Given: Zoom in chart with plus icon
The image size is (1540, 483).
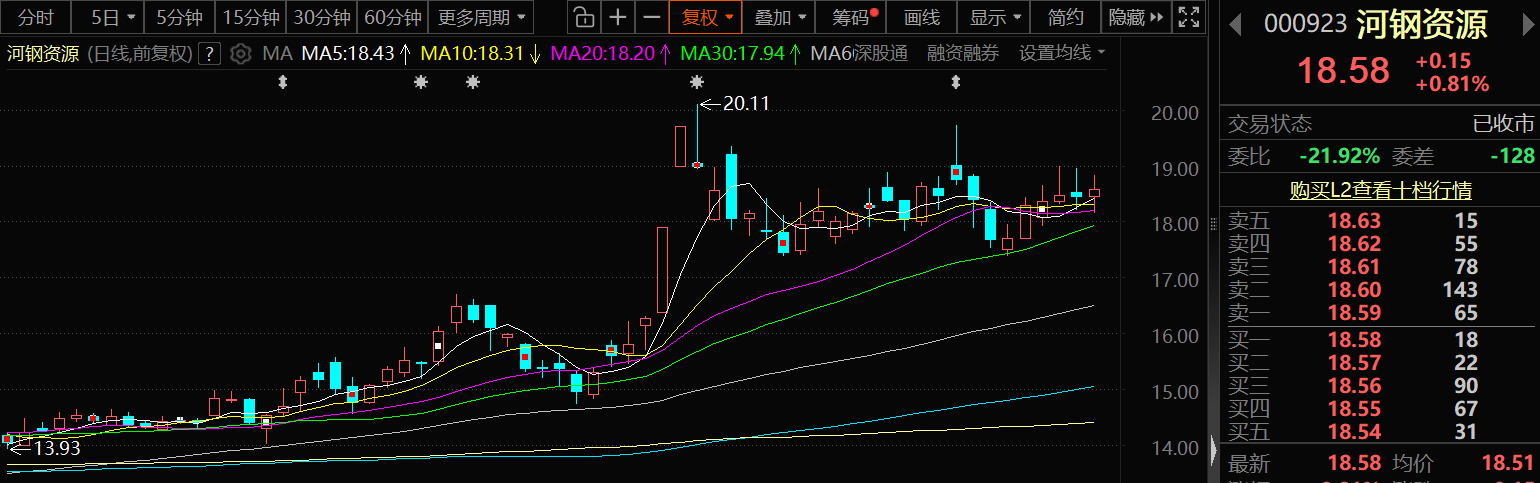Looking at the screenshot, I should (619, 17).
